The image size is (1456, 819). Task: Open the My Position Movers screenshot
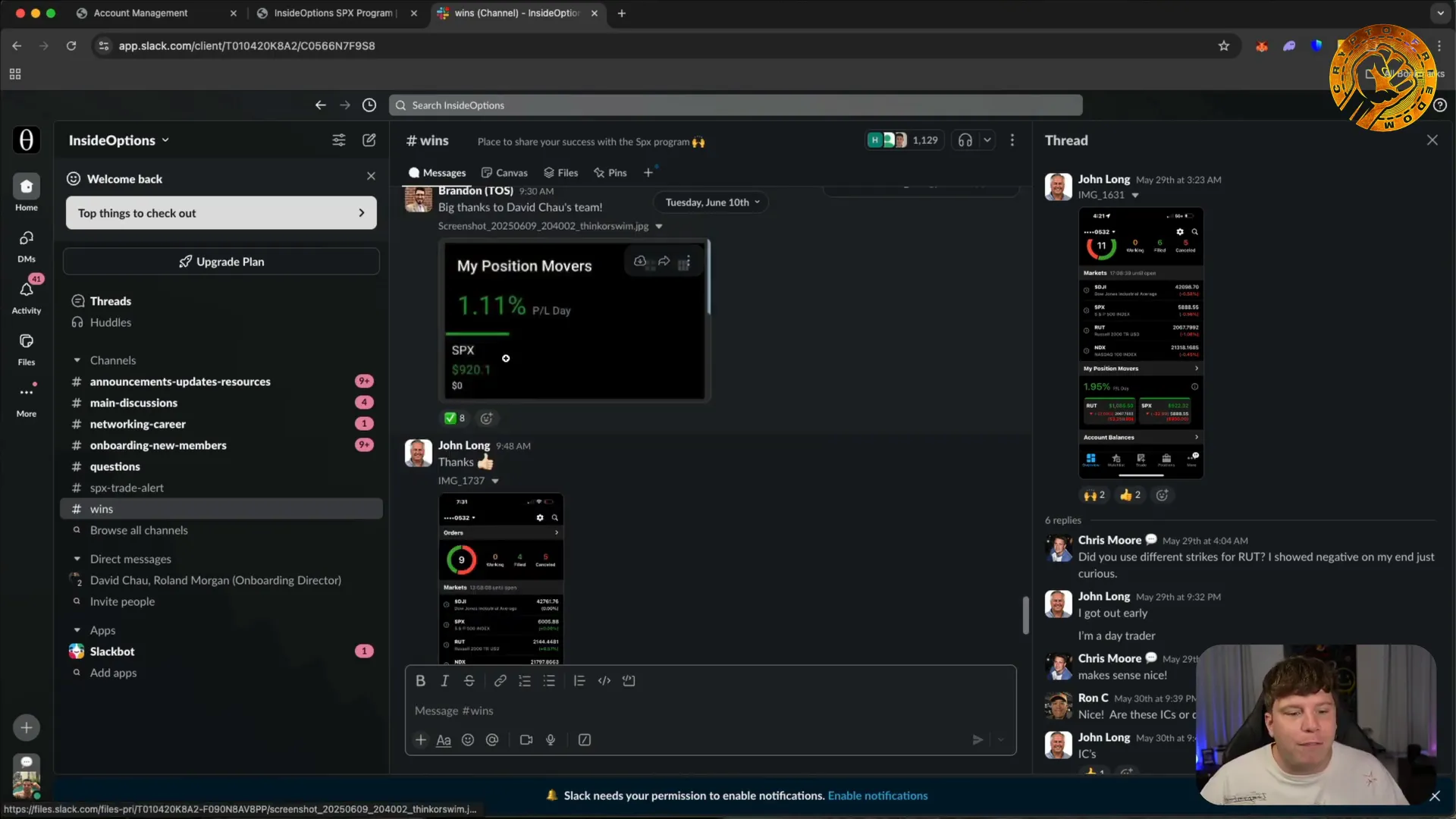[x=574, y=320]
